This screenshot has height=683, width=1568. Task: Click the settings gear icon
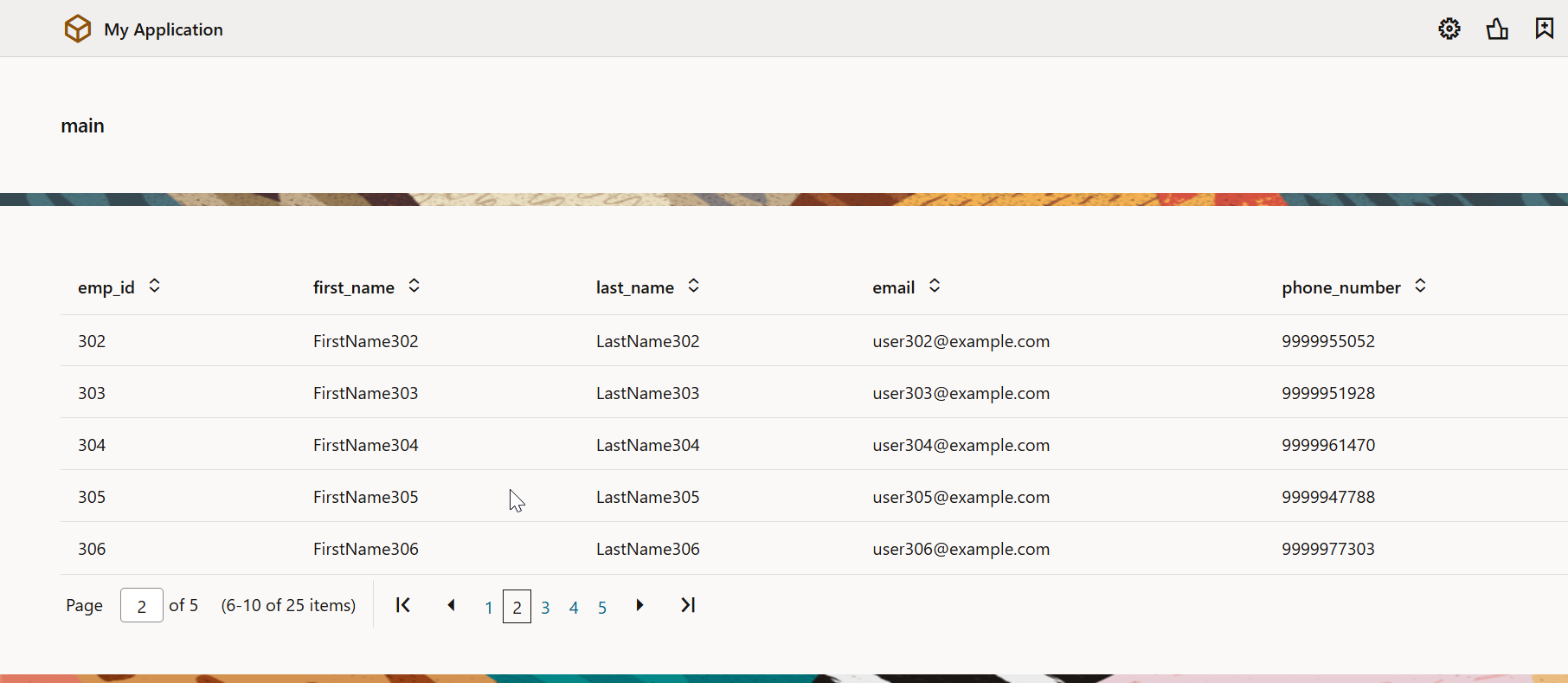click(x=1449, y=29)
